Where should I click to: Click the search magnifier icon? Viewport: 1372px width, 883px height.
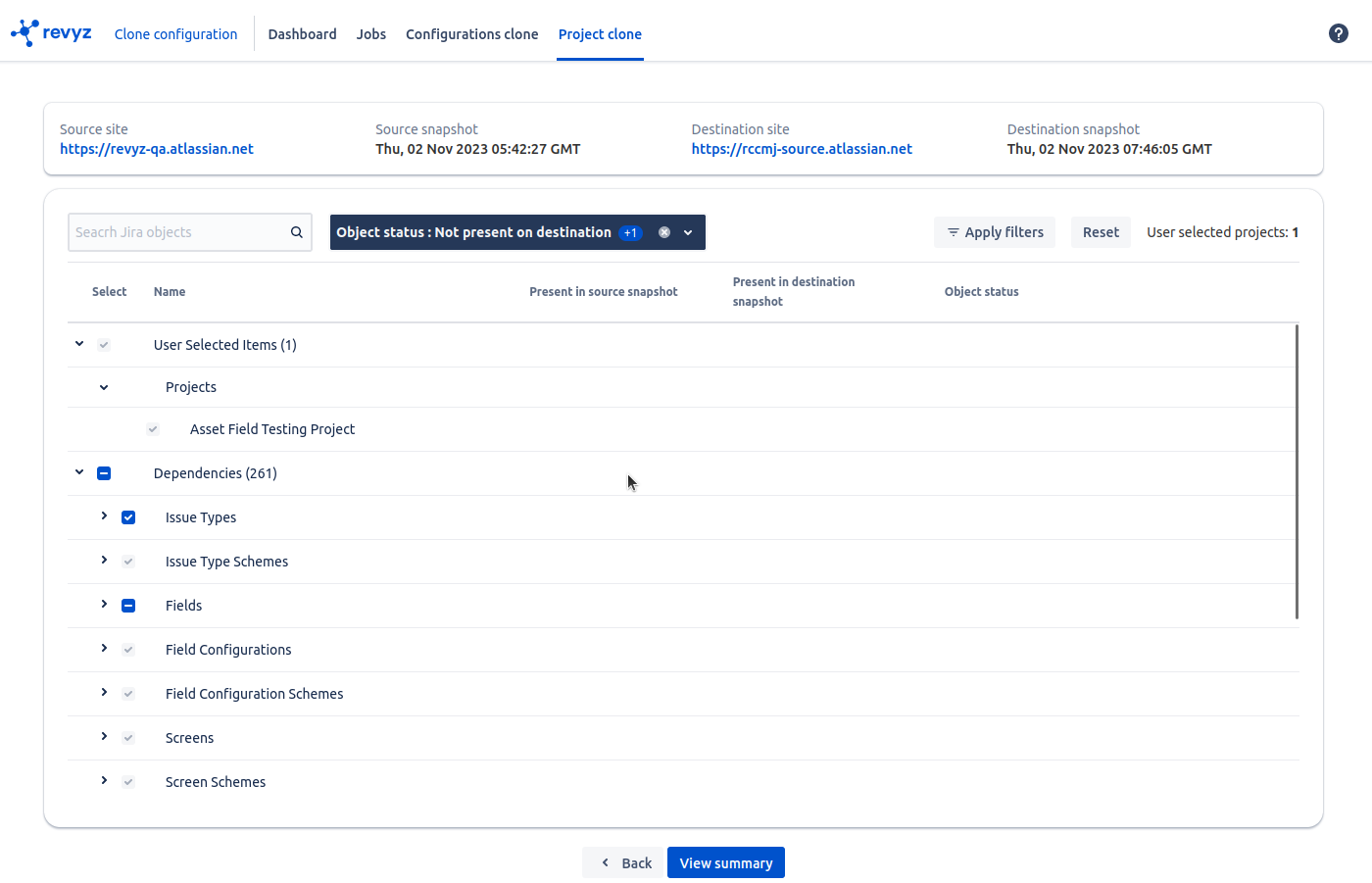pyautogui.click(x=296, y=232)
